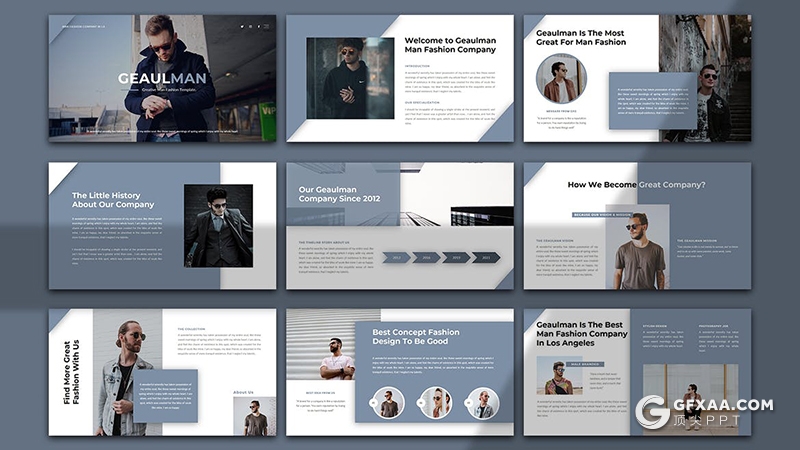Image resolution: width=800 pixels, height=450 pixels.
Task: Click the About Us label on the Find More slide
Action: 243,392
